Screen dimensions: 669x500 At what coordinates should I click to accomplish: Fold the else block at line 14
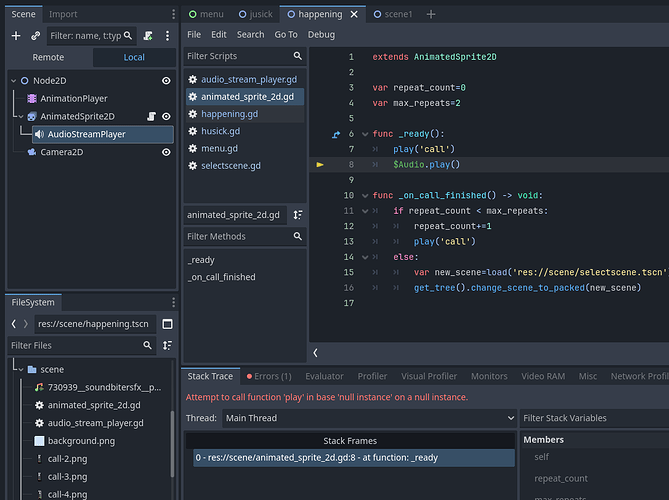click(365, 257)
